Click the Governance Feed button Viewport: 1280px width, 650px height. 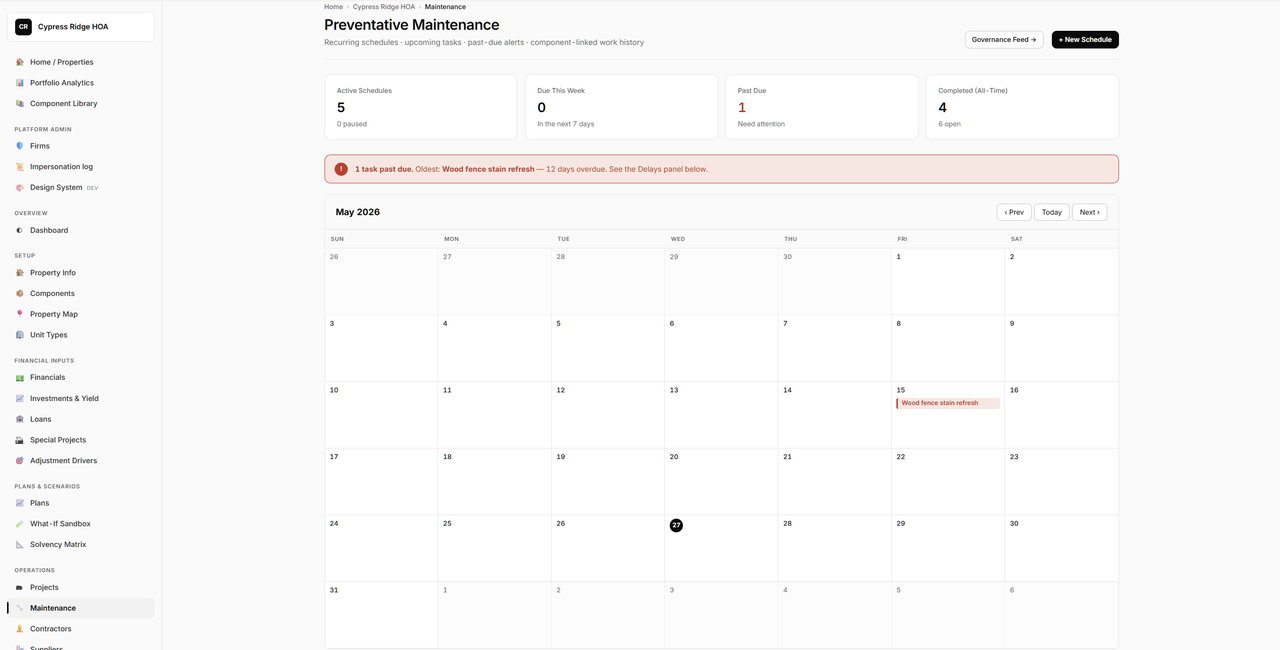click(x=1004, y=40)
